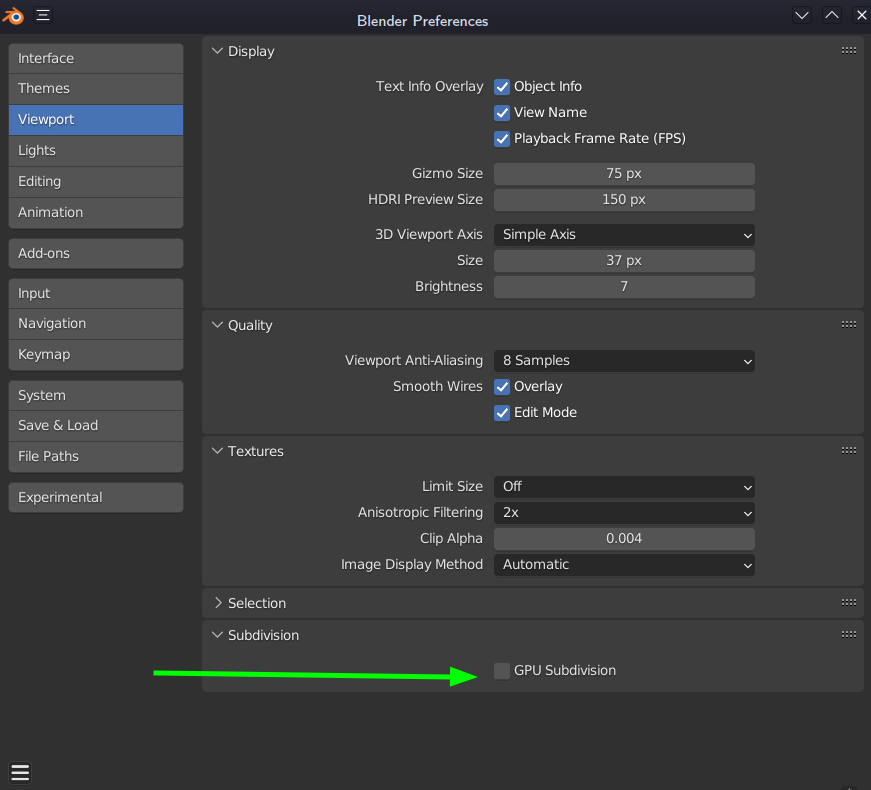Open the preferences save menu at bottom-left

[20, 772]
